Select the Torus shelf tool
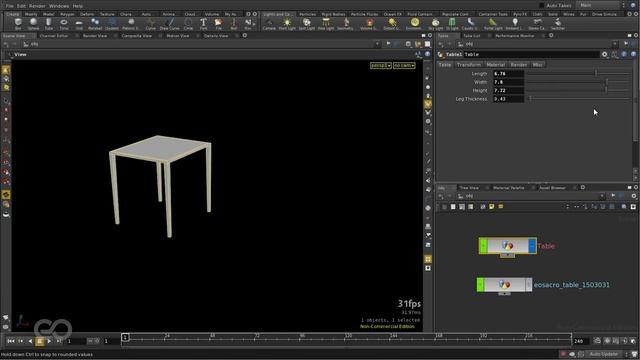This screenshot has width=640, height=360. [64, 24]
